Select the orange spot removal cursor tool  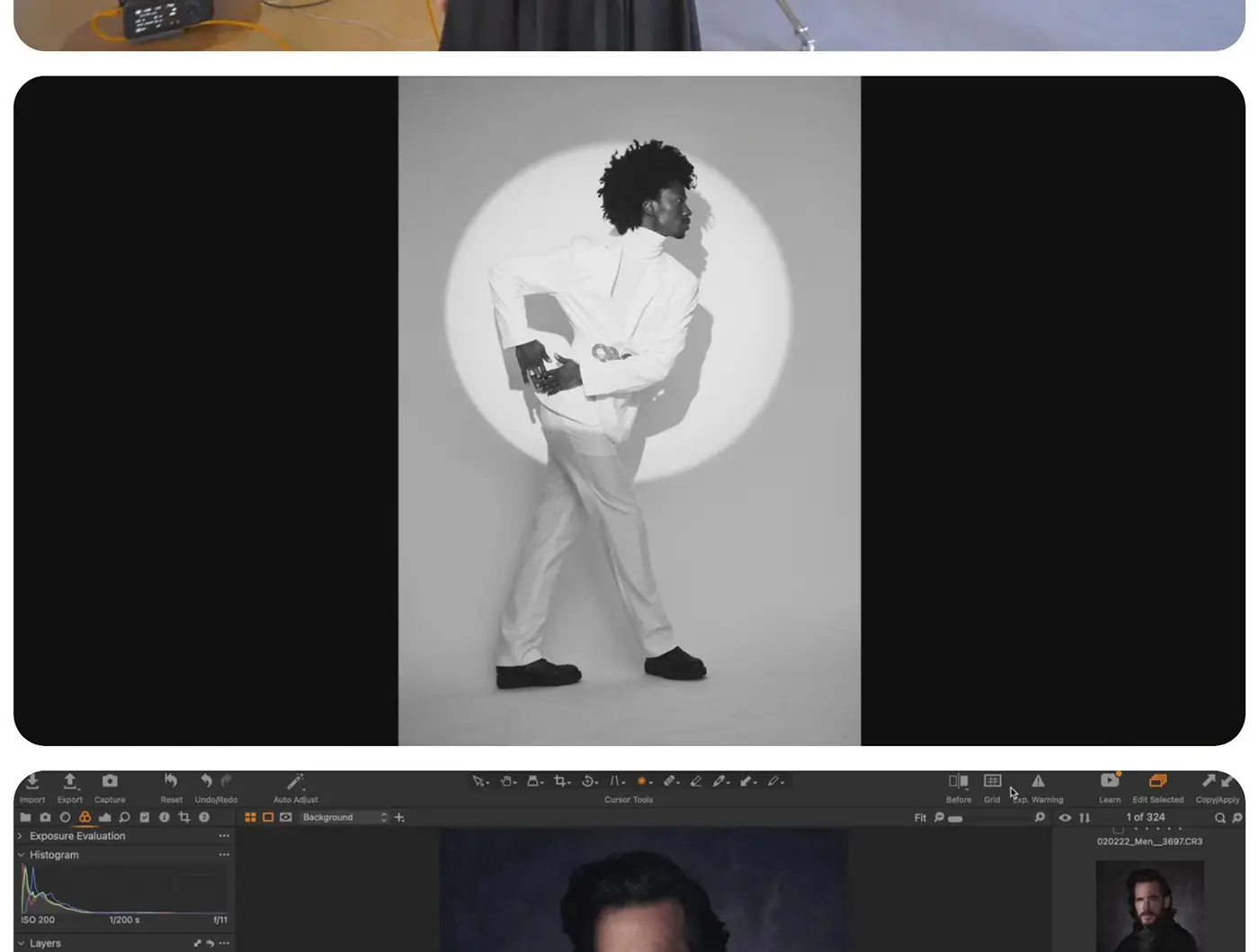[642, 781]
